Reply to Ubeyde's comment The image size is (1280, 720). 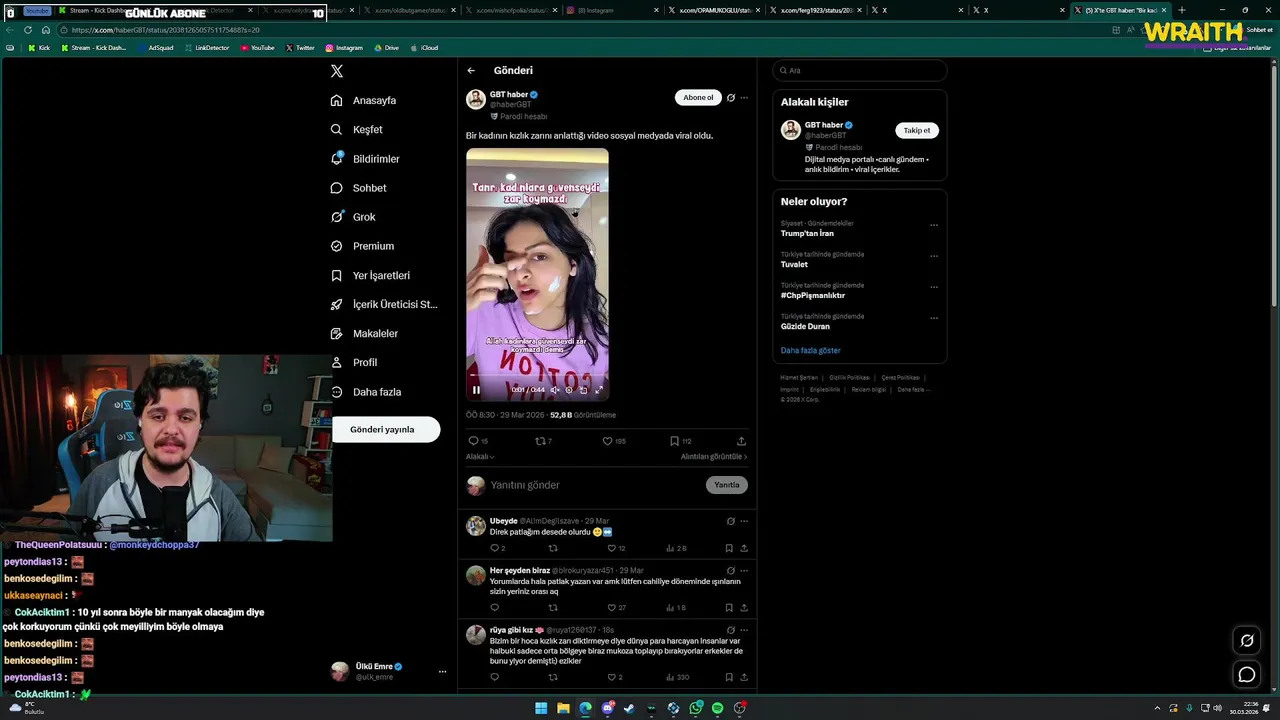(x=497, y=548)
